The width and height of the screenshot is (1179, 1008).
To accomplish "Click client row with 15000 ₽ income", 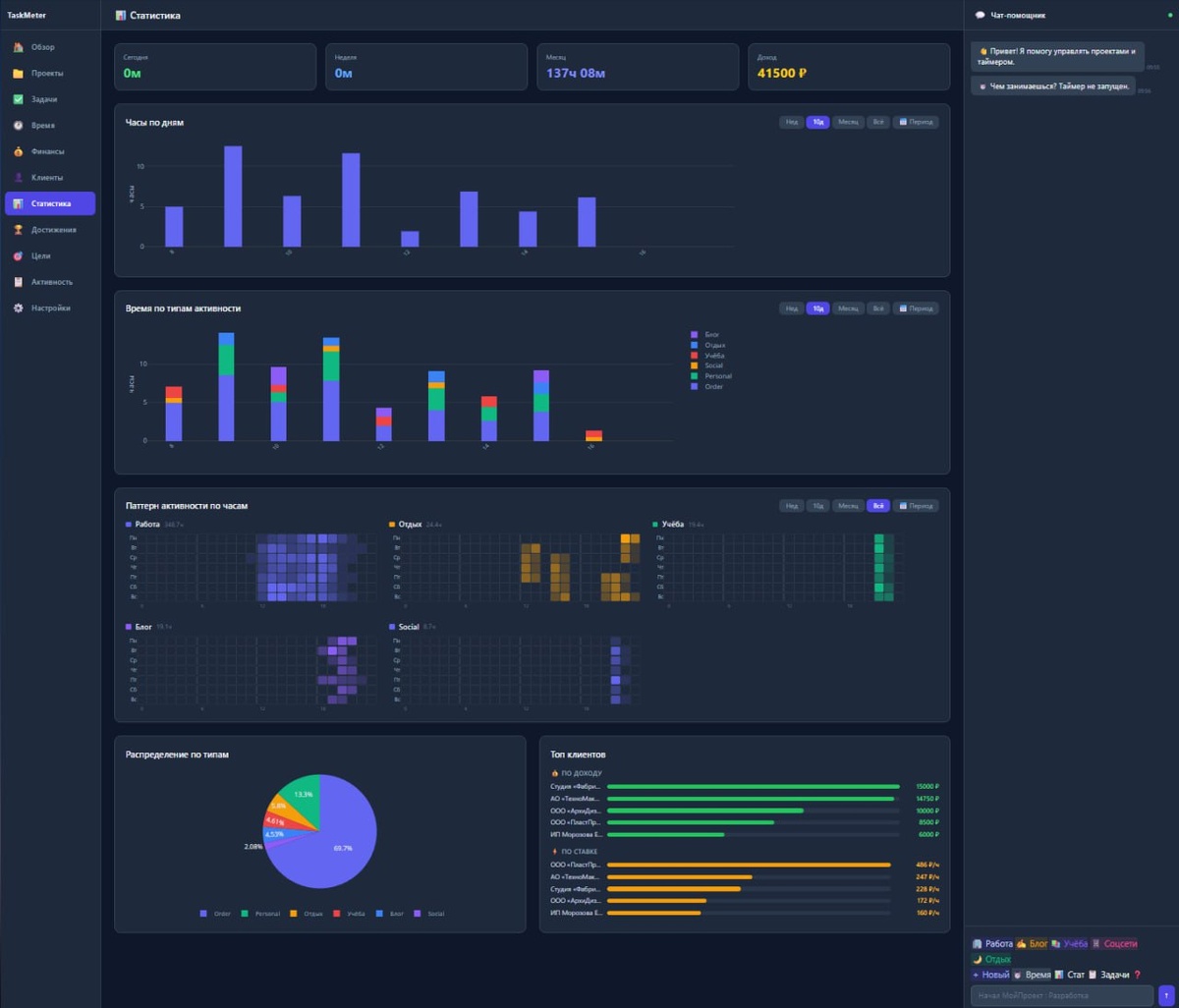I will (745, 786).
